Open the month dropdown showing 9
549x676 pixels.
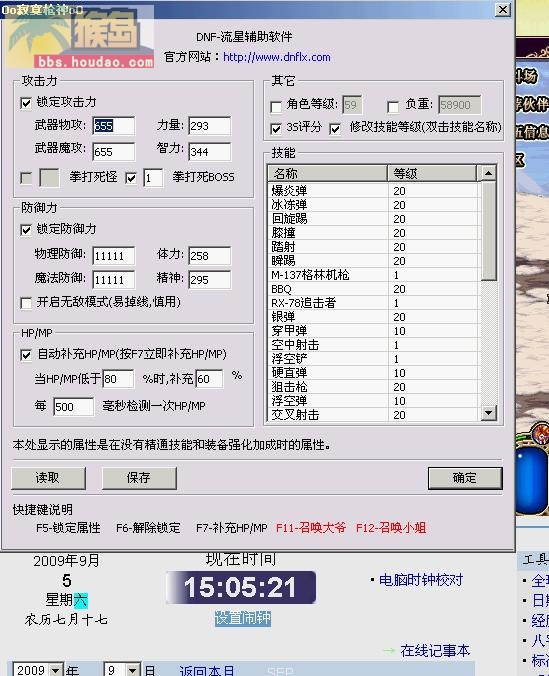pyautogui.click(x=132, y=670)
